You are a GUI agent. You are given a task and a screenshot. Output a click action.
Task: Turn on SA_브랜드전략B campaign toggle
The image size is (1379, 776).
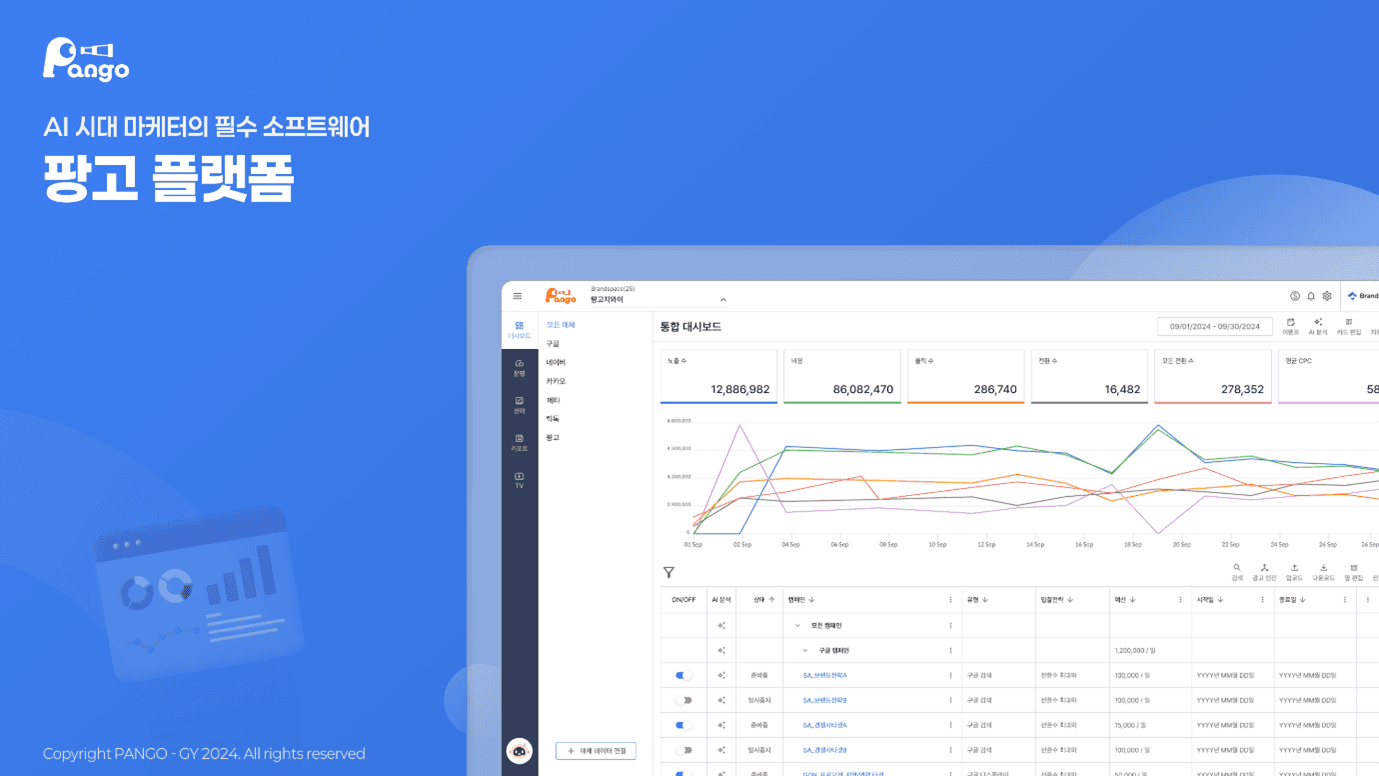point(683,700)
